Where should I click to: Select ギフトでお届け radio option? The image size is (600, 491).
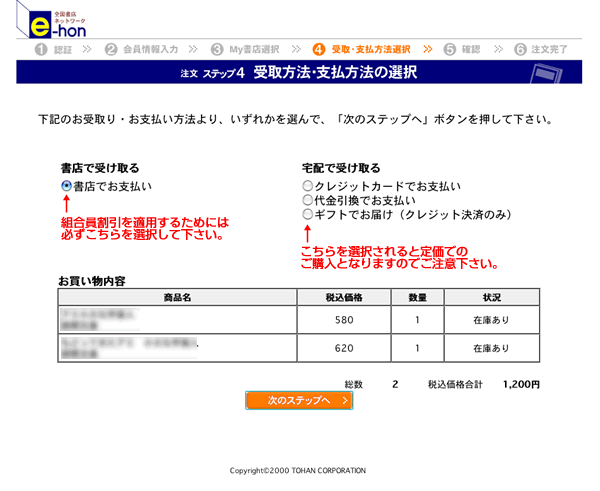(307, 214)
